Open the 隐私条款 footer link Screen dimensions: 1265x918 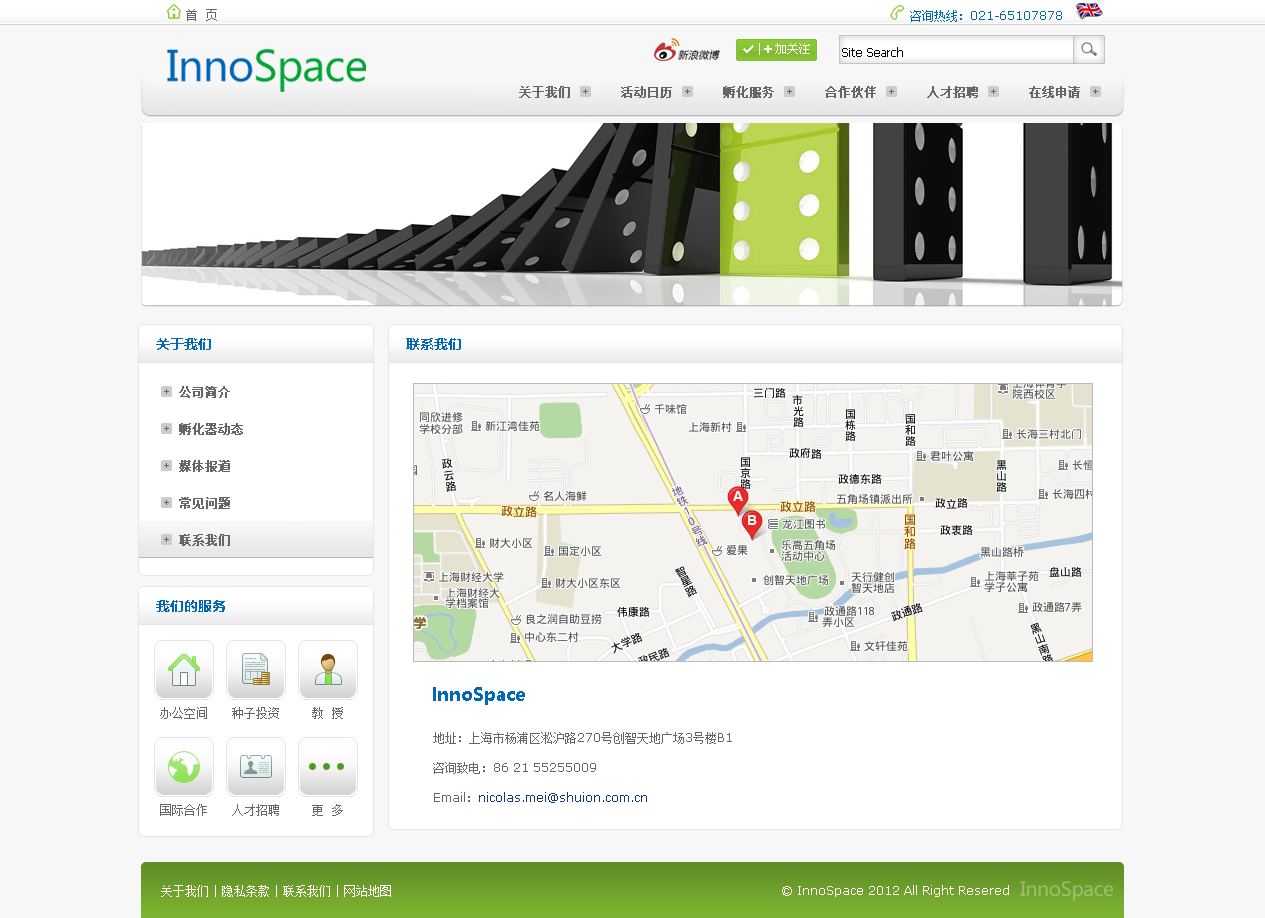click(x=245, y=891)
